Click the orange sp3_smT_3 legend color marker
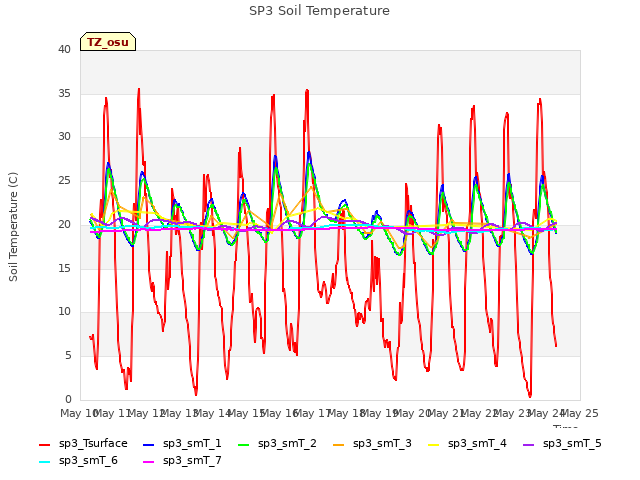This screenshot has width=640, height=480. click(339, 444)
